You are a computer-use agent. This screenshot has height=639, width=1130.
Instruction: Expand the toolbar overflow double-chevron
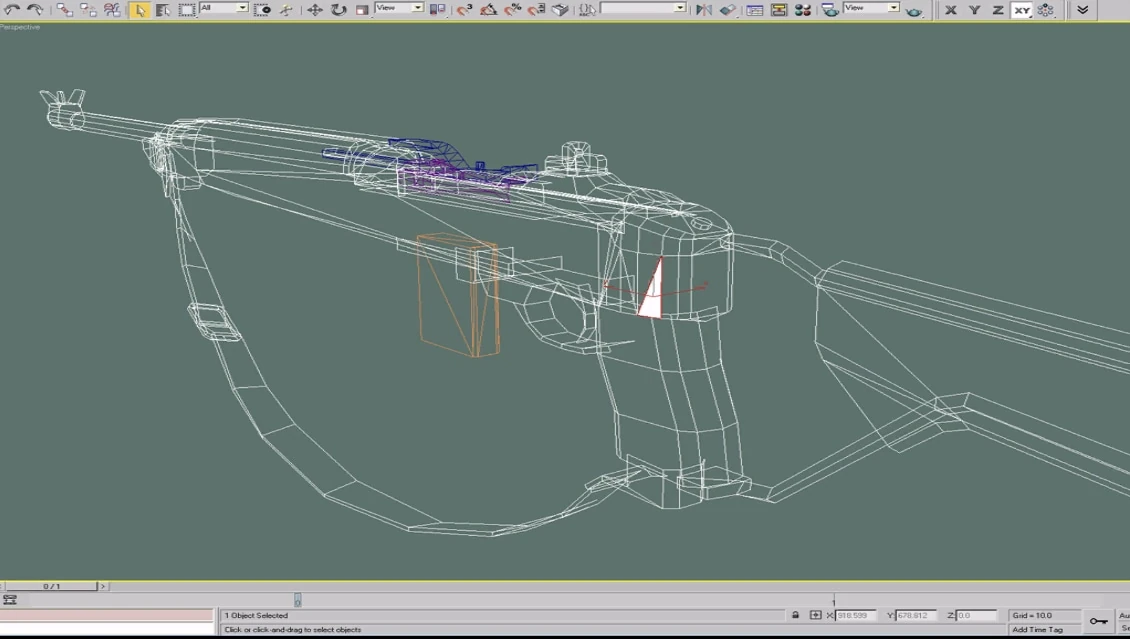point(1082,9)
